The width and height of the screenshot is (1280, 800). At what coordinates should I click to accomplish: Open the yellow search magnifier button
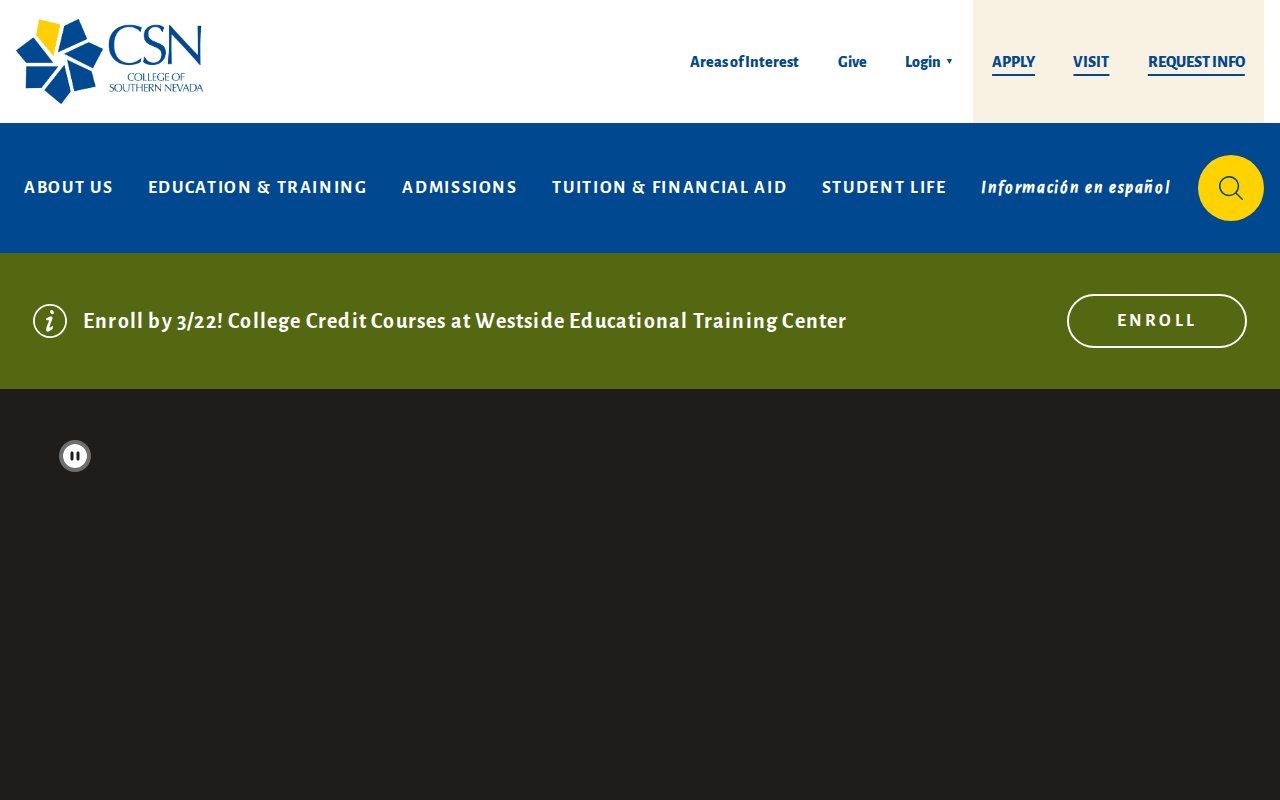point(1230,188)
